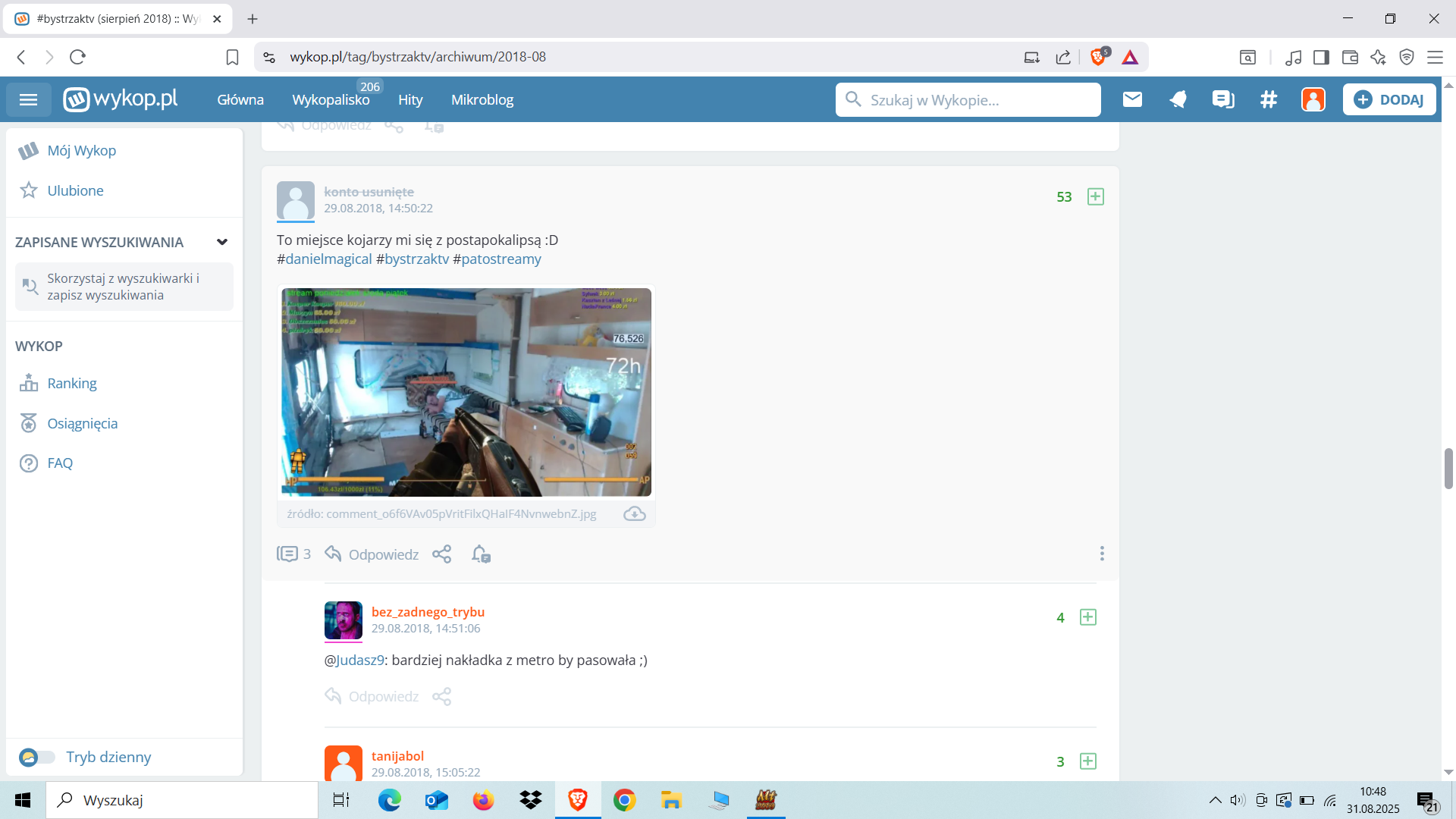This screenshot has width=1456, height=819.
Task: Open the hashtag tags notifications icon
Action: click(x=1269, y=99)
